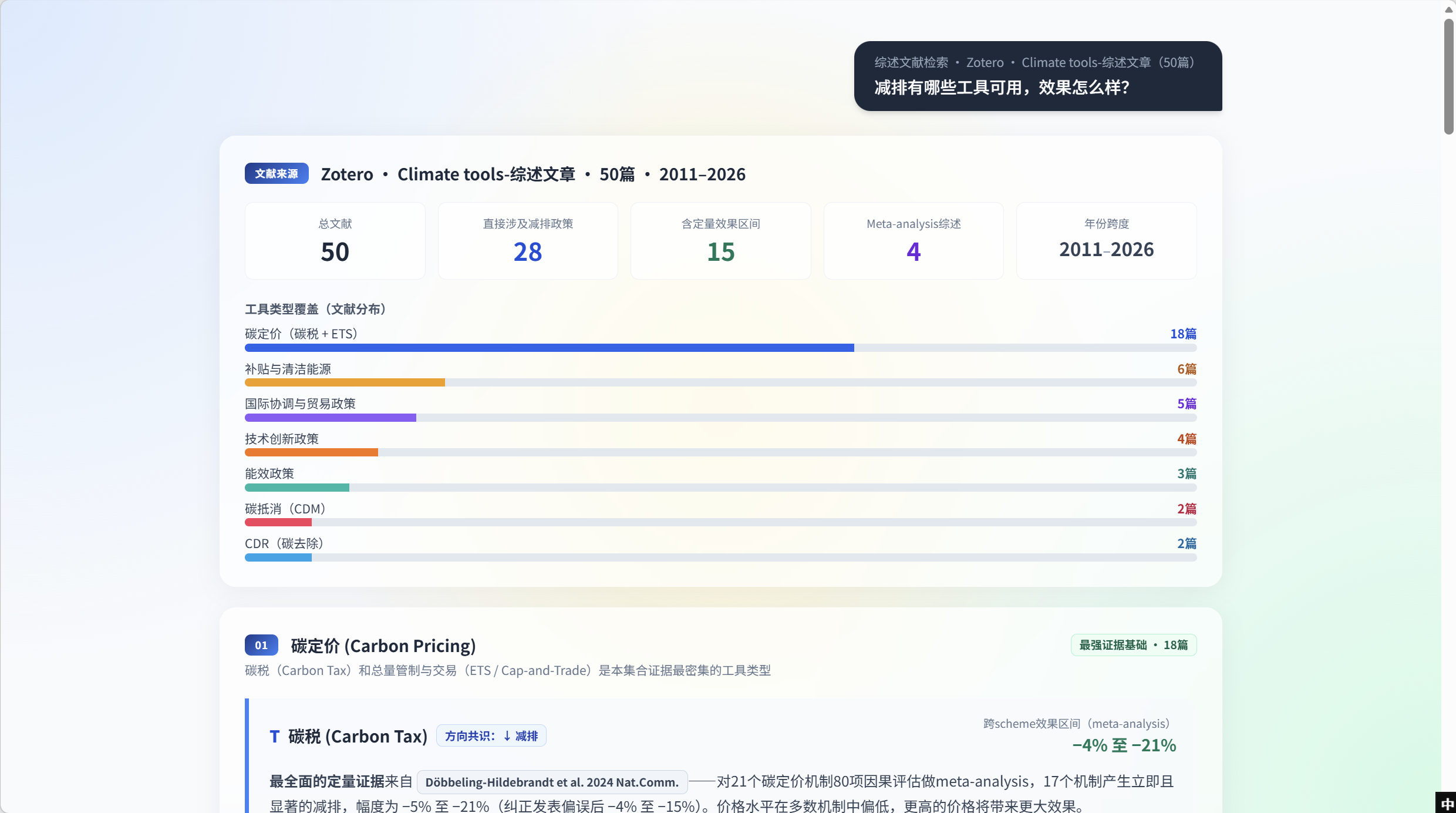
Task: Click the 技术创新政策 progress bar
Action: (x=311, y=452)
